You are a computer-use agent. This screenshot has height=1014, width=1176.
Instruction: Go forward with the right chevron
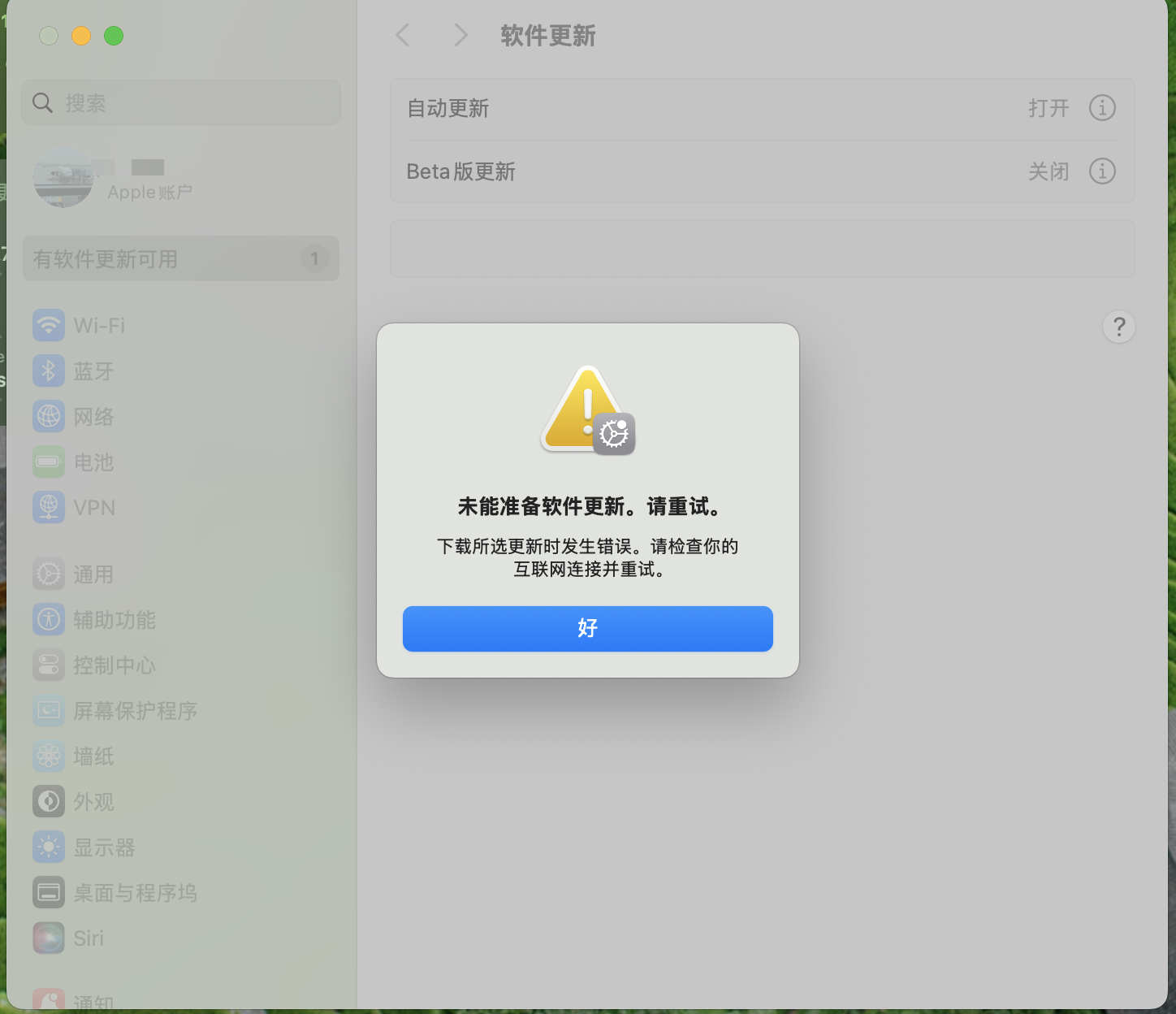click(460, 35)
